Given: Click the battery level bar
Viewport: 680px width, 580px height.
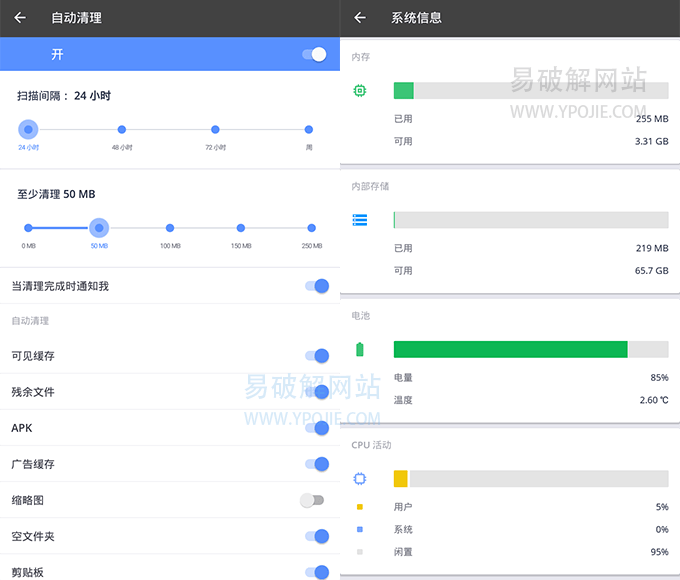Looking at the screenshot, I should coord(531,349).
